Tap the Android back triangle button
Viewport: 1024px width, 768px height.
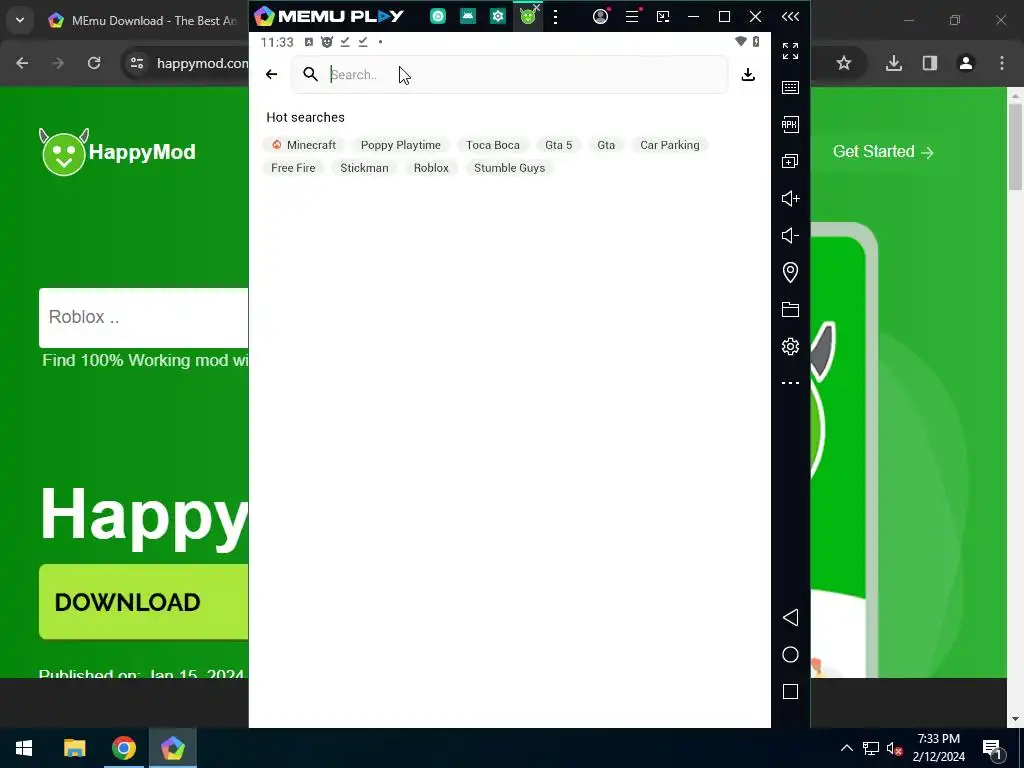(790, 618)
